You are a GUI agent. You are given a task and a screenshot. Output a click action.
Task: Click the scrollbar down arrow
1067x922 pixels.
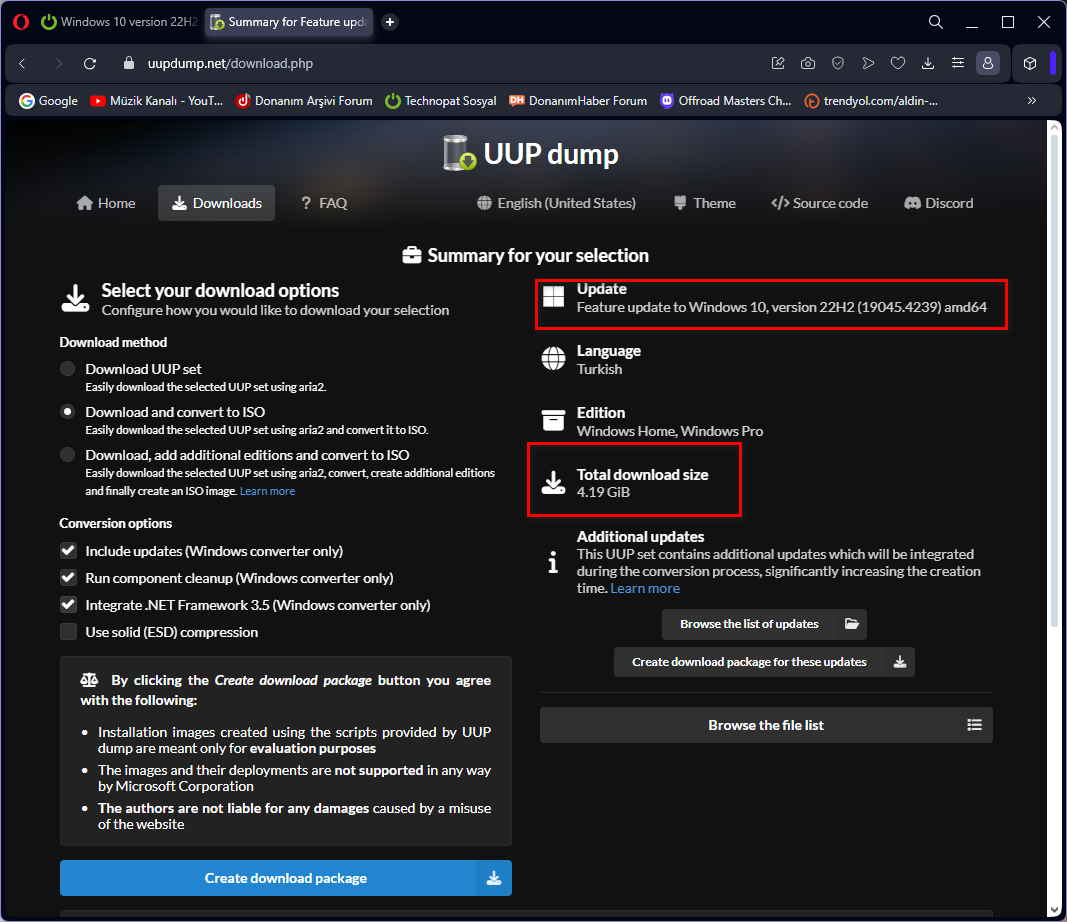point(1054,910)
